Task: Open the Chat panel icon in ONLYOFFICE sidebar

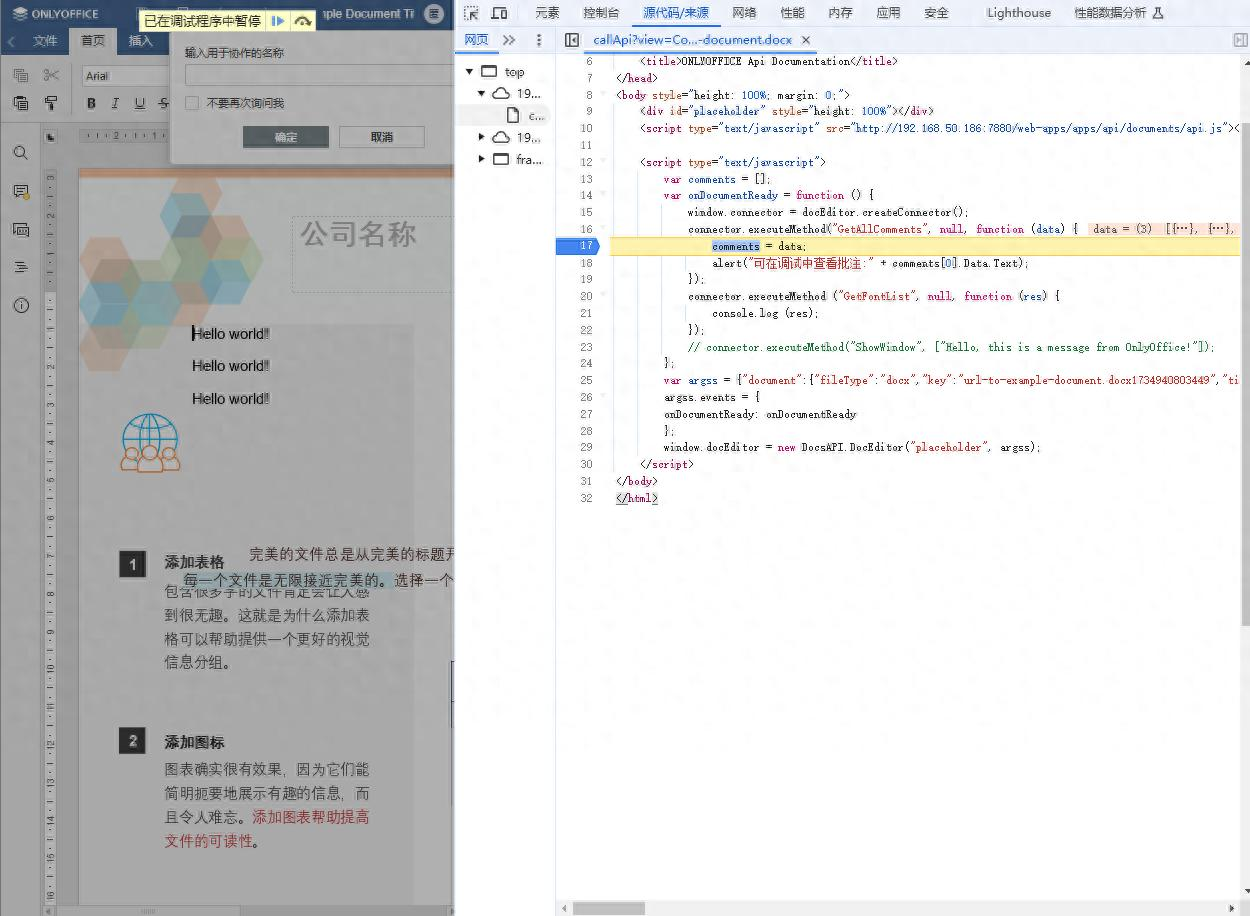Action: [21, 229]
